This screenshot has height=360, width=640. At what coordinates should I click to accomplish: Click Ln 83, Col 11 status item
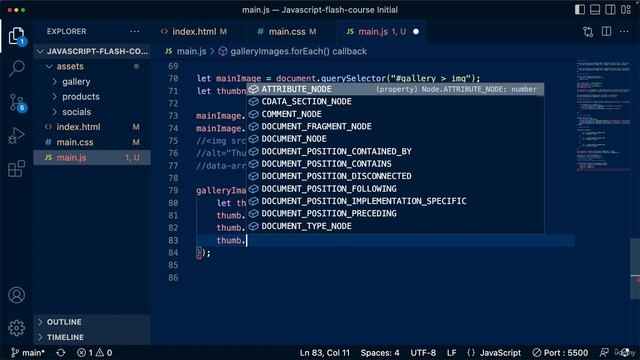pos(324,353)
